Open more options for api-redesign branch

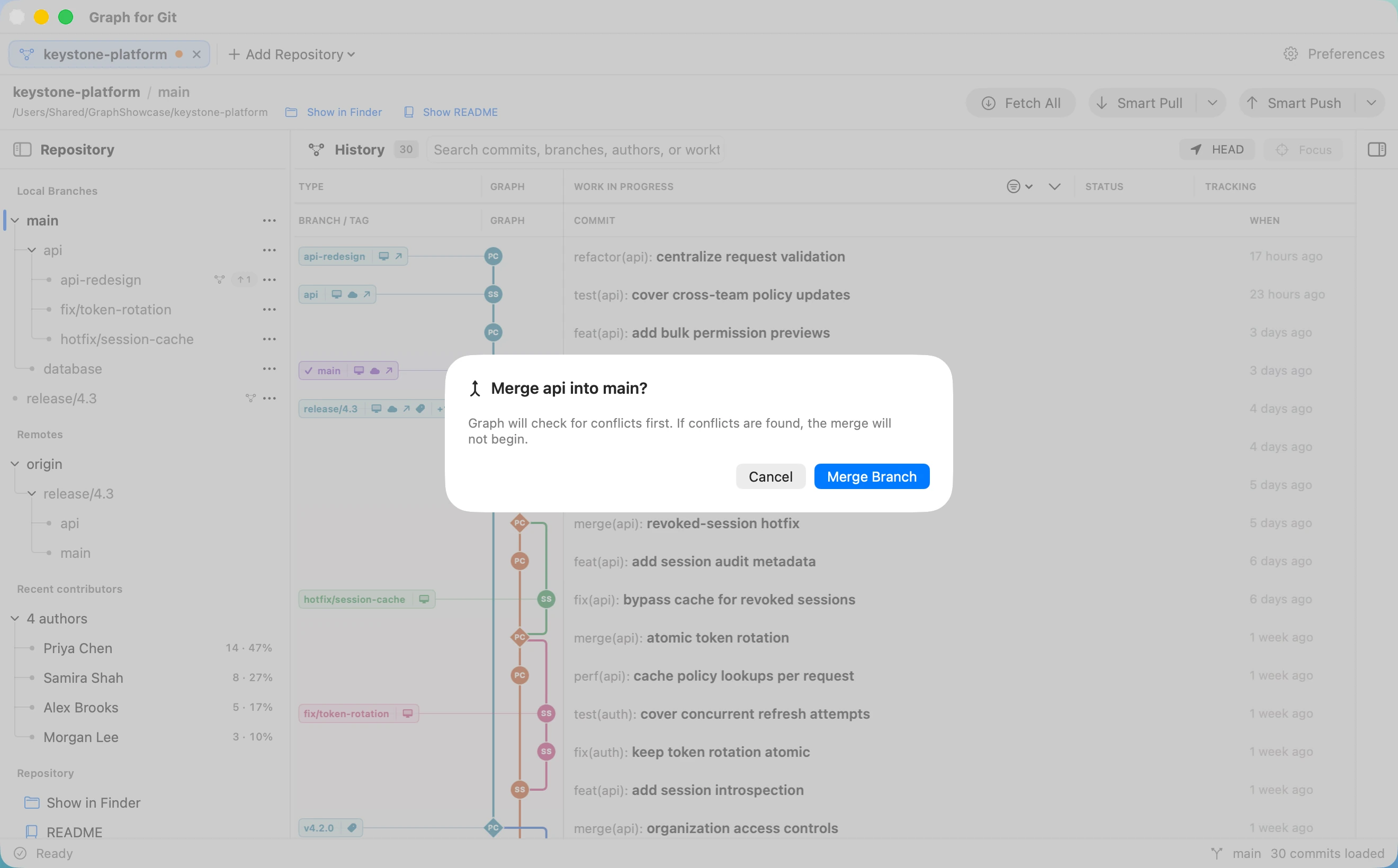(270, 280)
